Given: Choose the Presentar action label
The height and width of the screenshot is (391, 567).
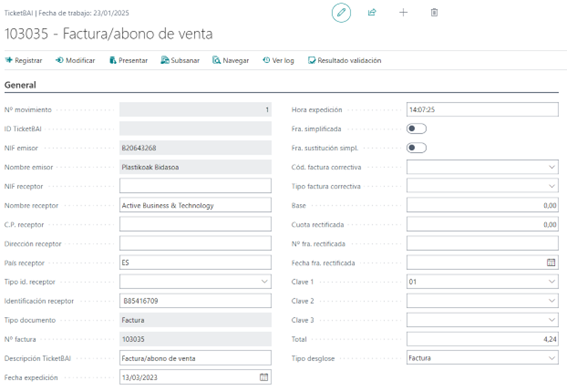Looking at the screenshot, I should point(133,60).
